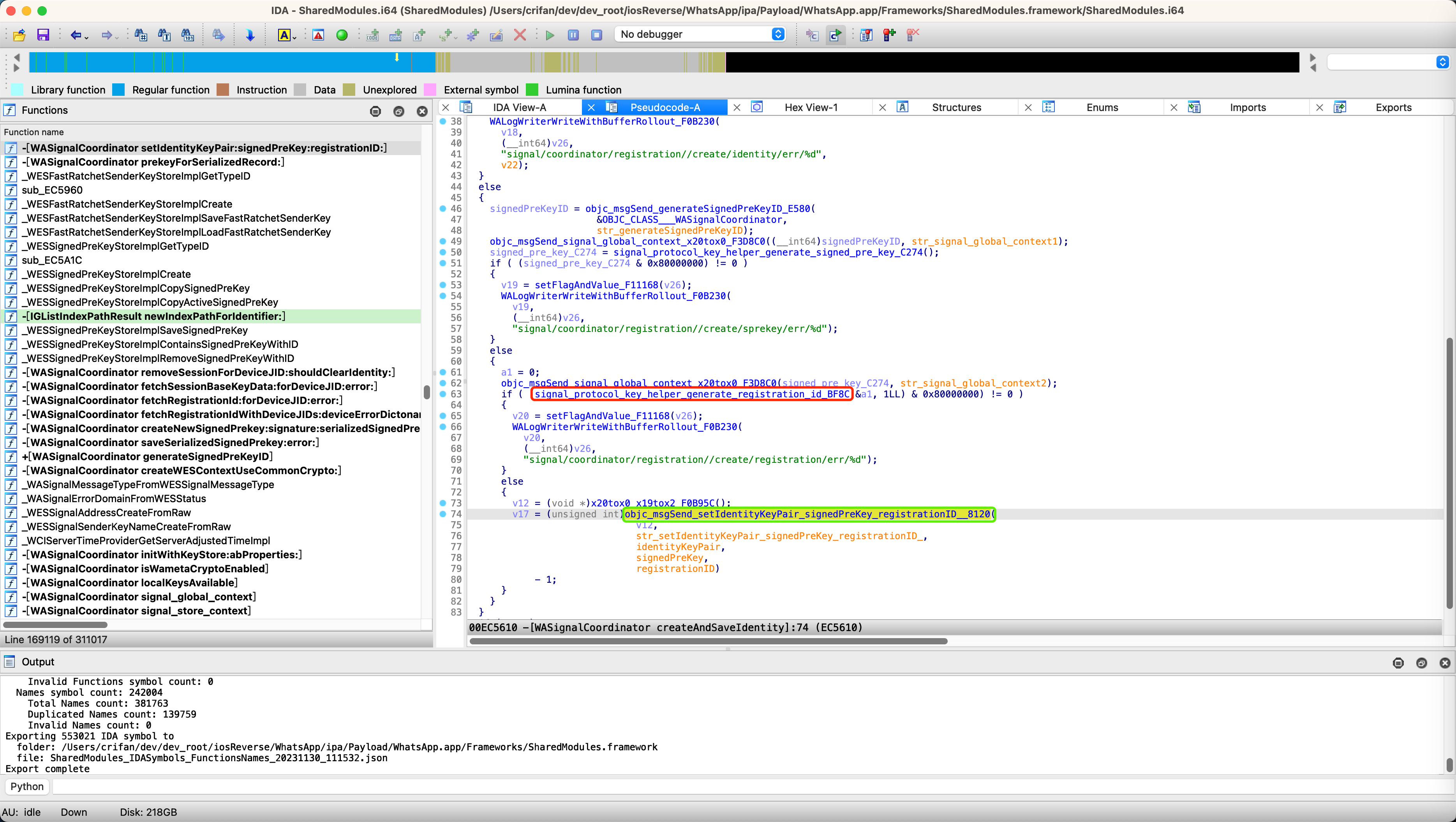
Task: Click the yellow 'A' text style icon
Action: (x=284, y=35)
